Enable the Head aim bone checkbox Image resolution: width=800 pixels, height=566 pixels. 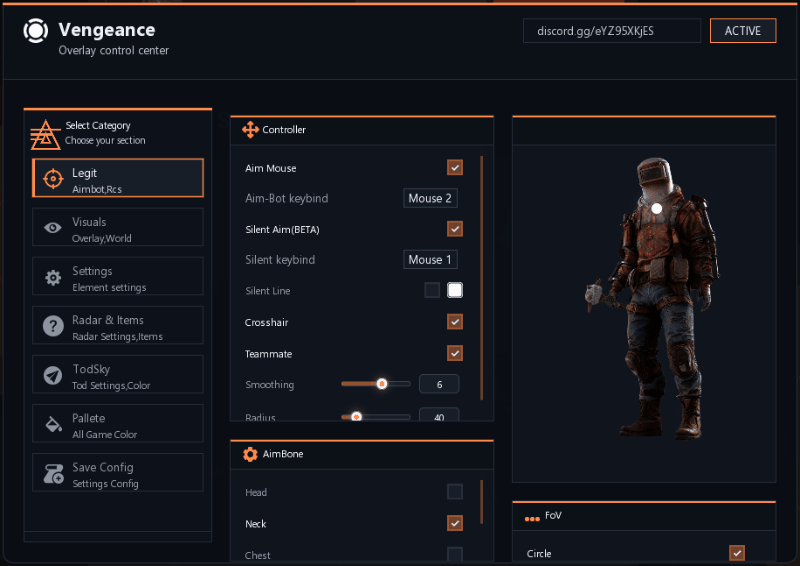click(455, 492)
